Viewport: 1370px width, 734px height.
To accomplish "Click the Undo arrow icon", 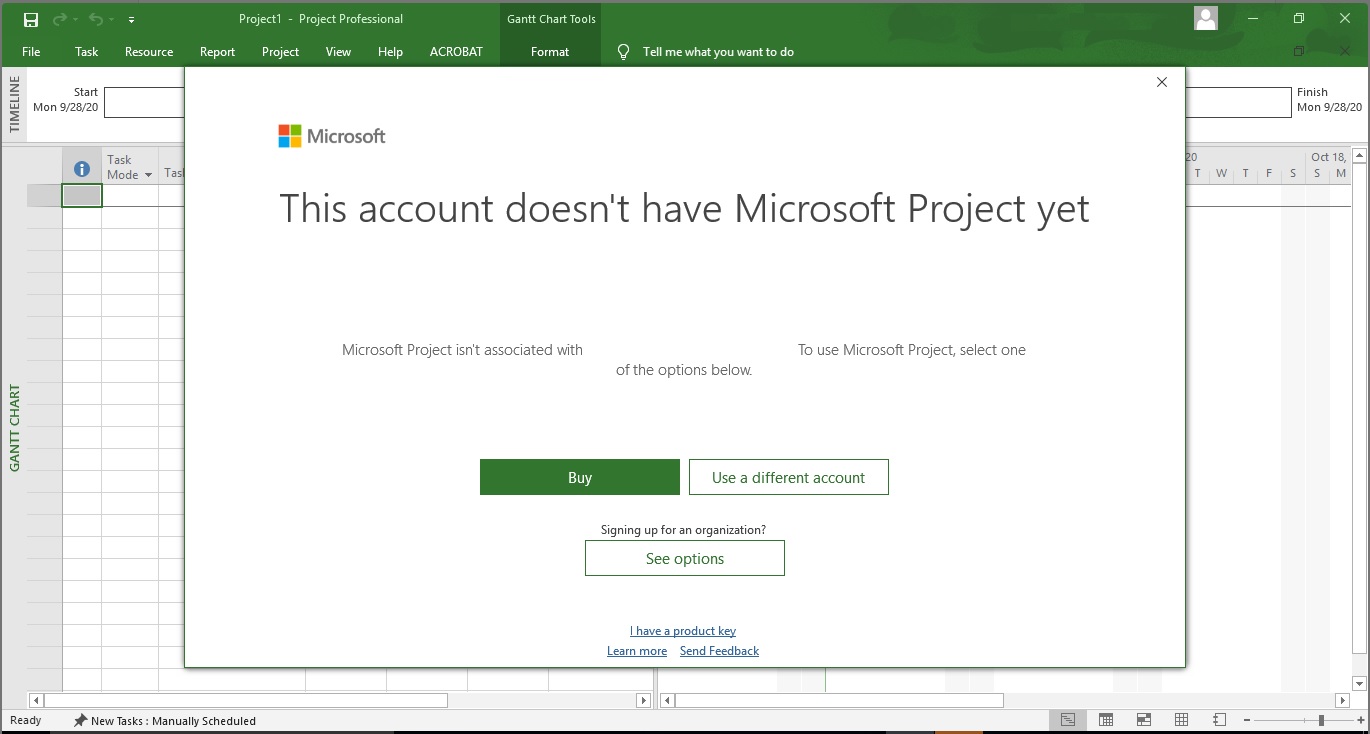I will click(x=95, y=19).
